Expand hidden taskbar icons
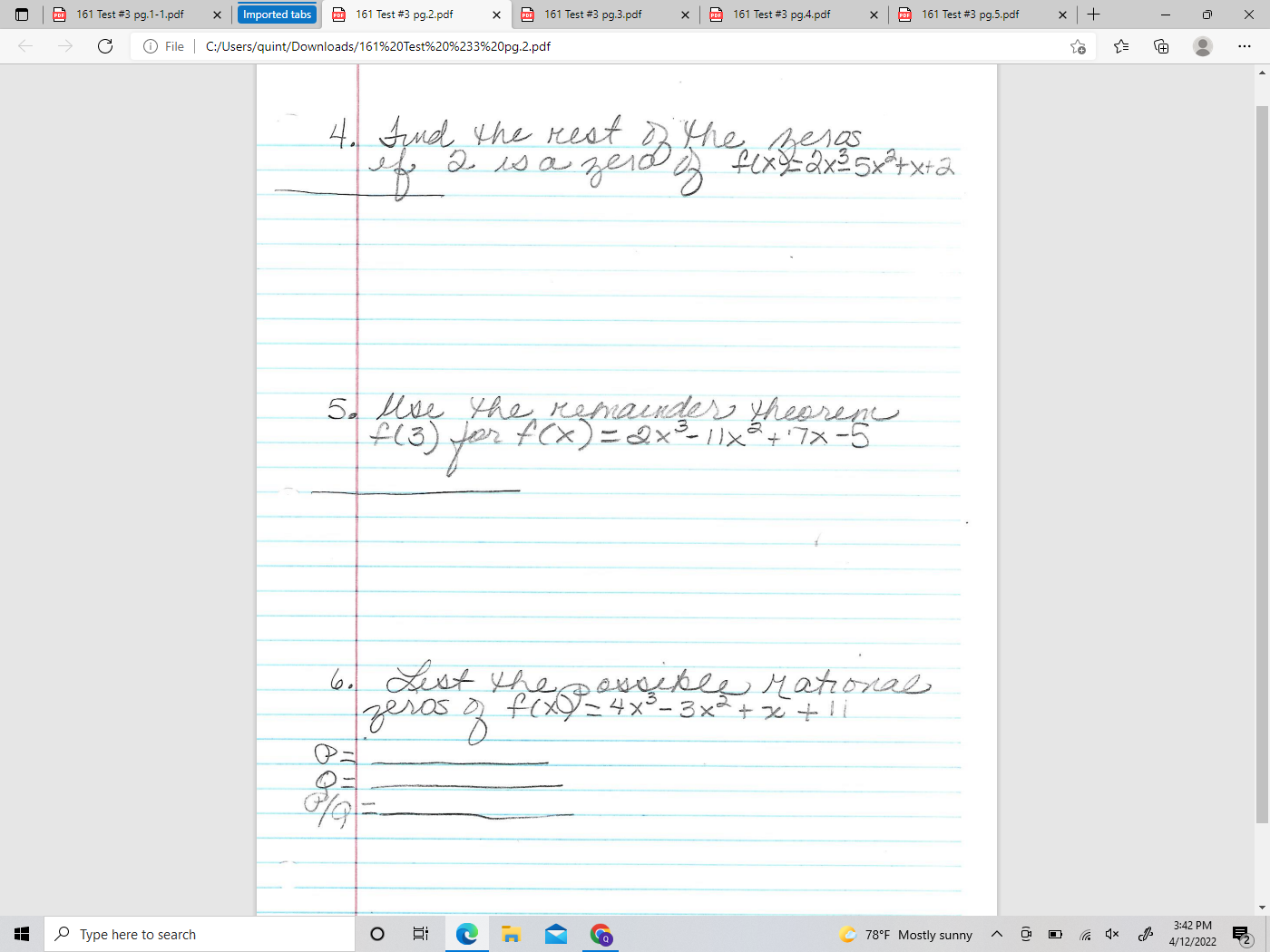 point(996,934)
